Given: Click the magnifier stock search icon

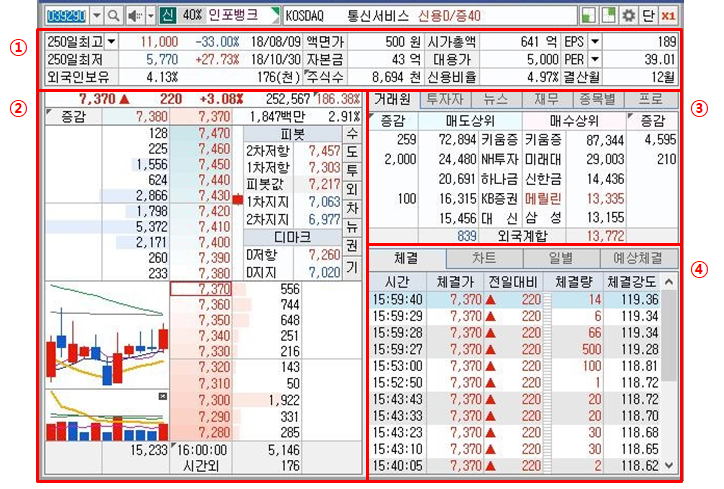Looking at the screenshot, I should click(x=114, y=16).
